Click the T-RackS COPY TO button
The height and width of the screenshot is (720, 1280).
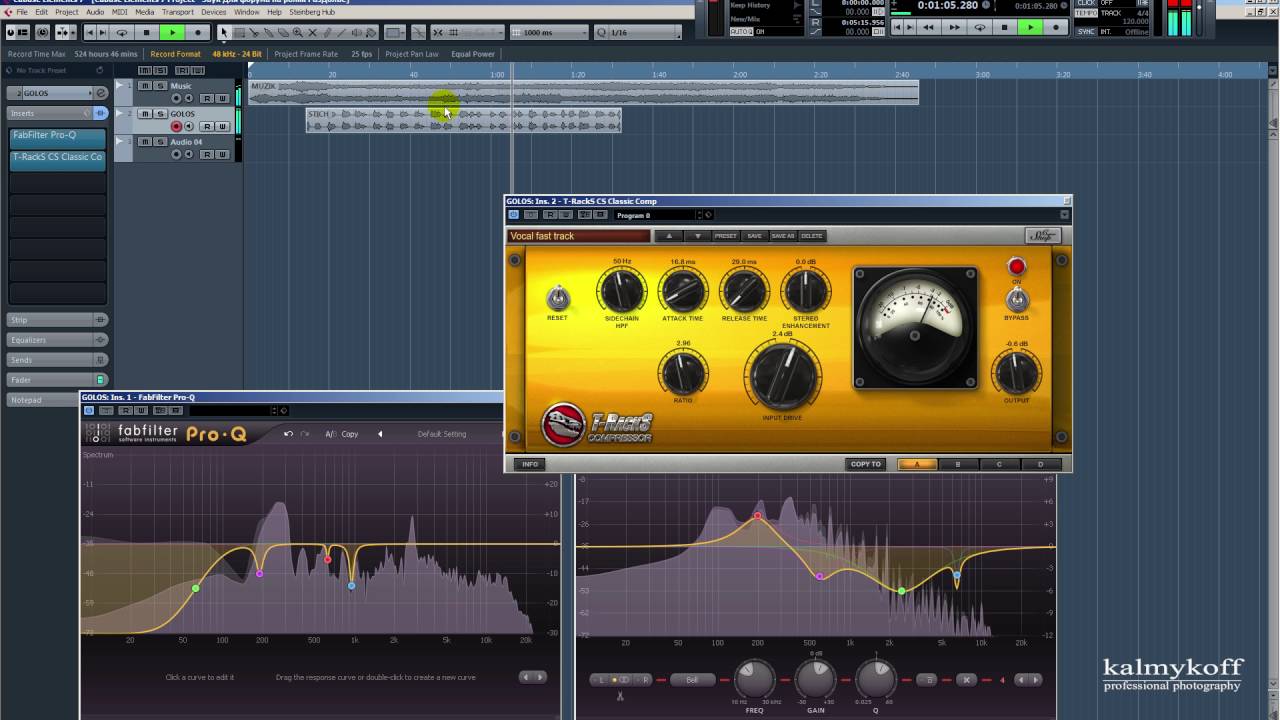tap(865, 464)
